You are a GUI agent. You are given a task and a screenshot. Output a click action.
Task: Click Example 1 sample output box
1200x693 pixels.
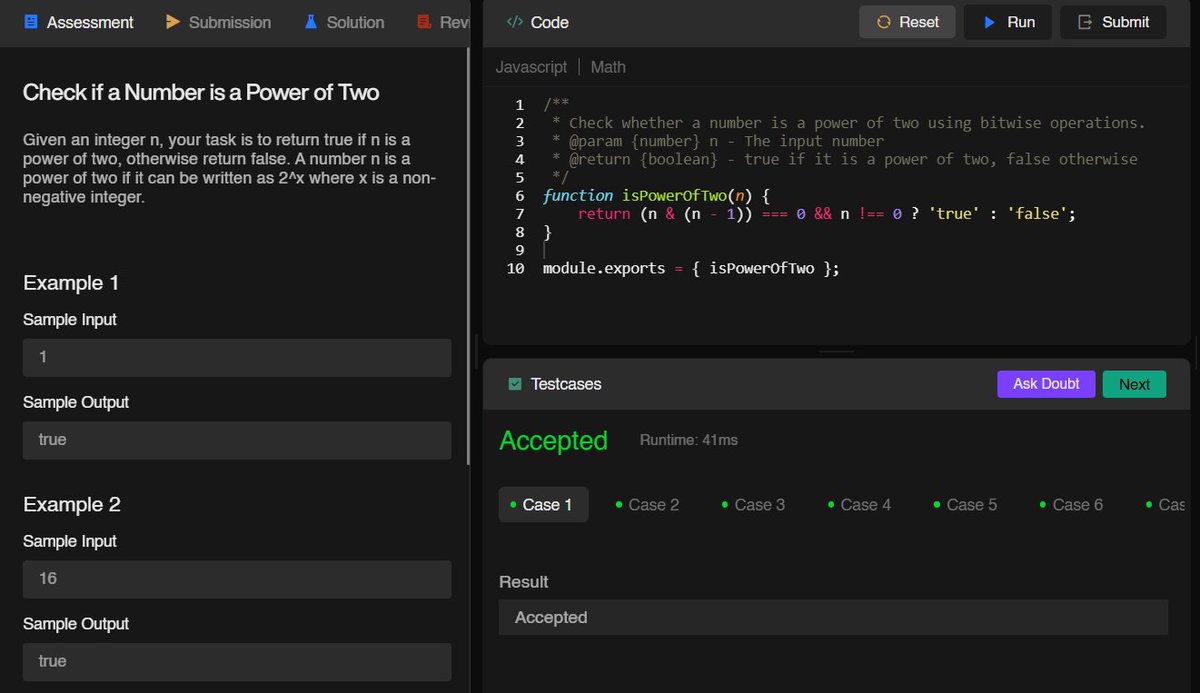coord(237,440)
